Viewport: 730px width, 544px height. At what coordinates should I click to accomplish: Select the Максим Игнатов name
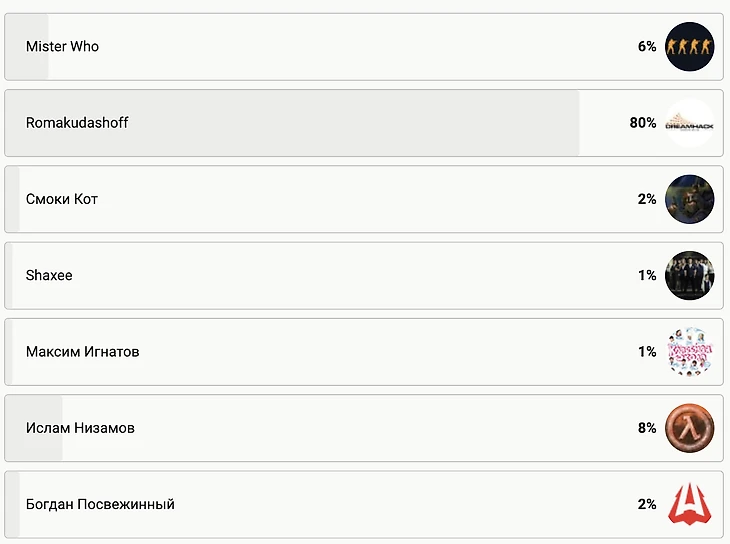coord(83,352)
